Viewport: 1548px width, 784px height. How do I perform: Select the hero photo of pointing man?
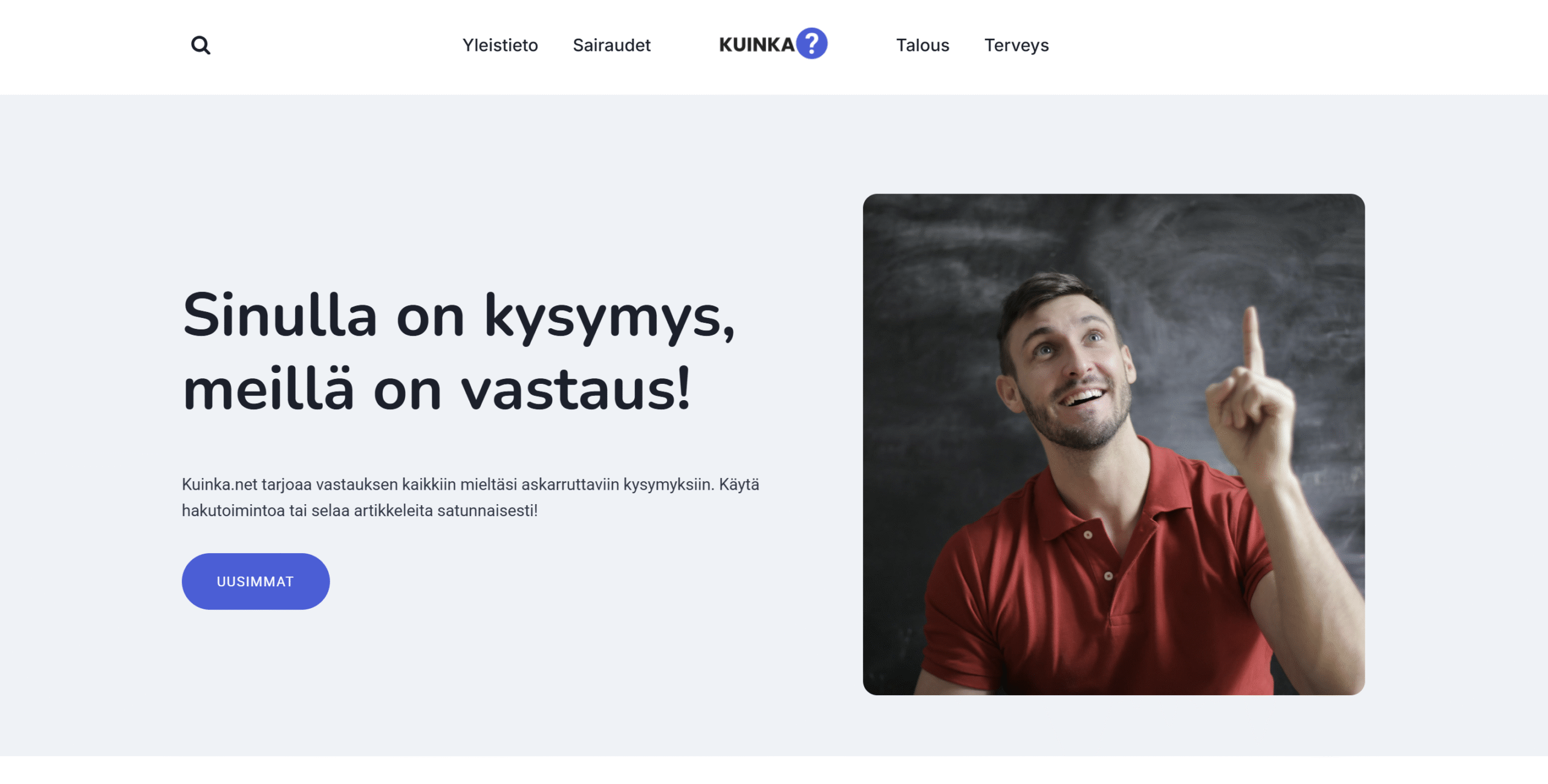point(1113,444)
